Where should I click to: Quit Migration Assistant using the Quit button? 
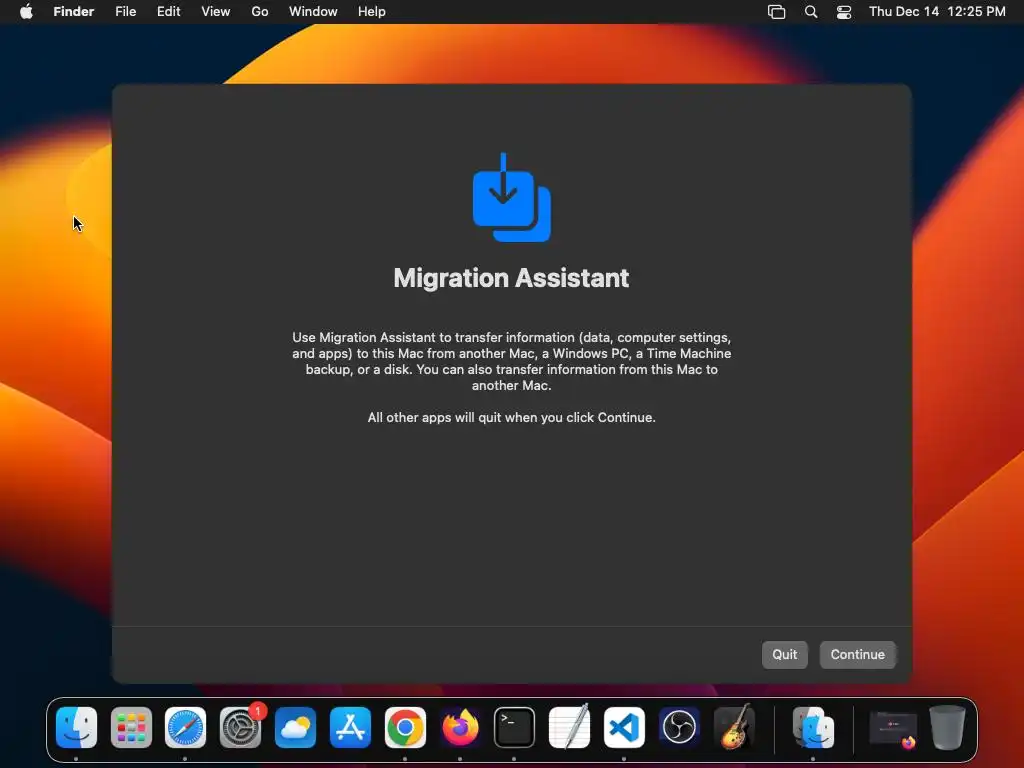(784, 654)
